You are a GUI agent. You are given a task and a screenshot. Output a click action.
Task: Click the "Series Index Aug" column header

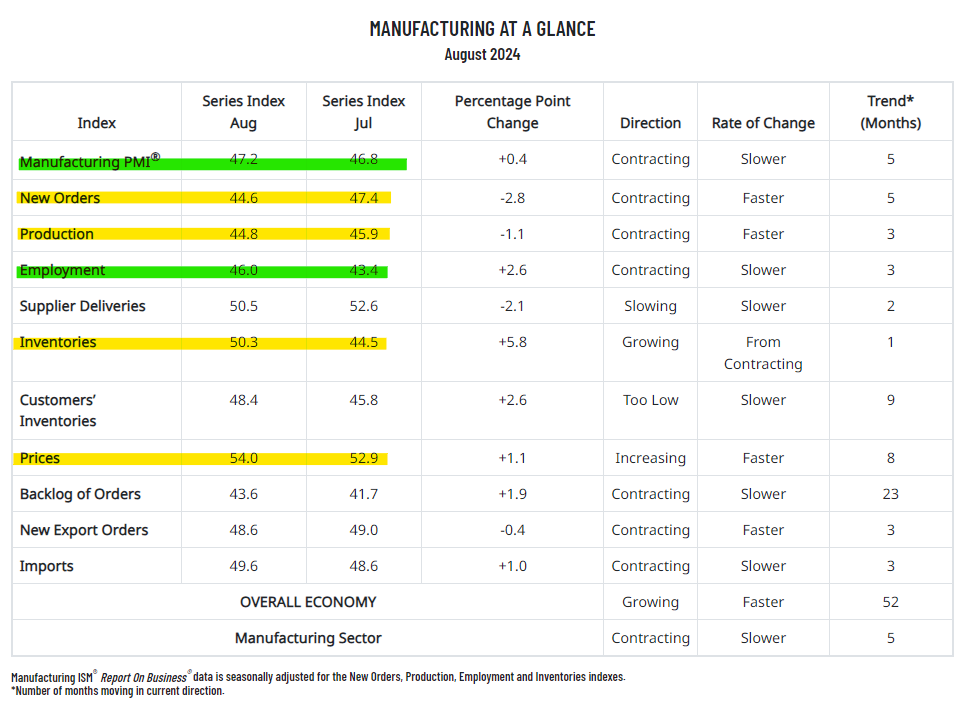tap(243, 112)
